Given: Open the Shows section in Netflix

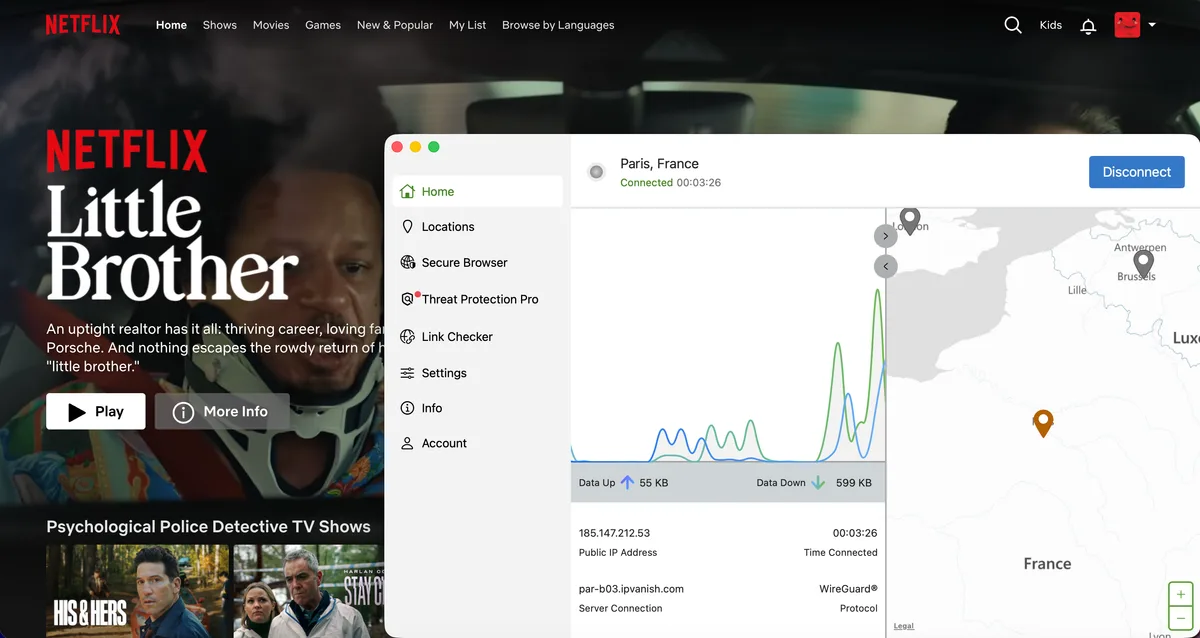Looking at the screenshot, I should coord(219,25).
